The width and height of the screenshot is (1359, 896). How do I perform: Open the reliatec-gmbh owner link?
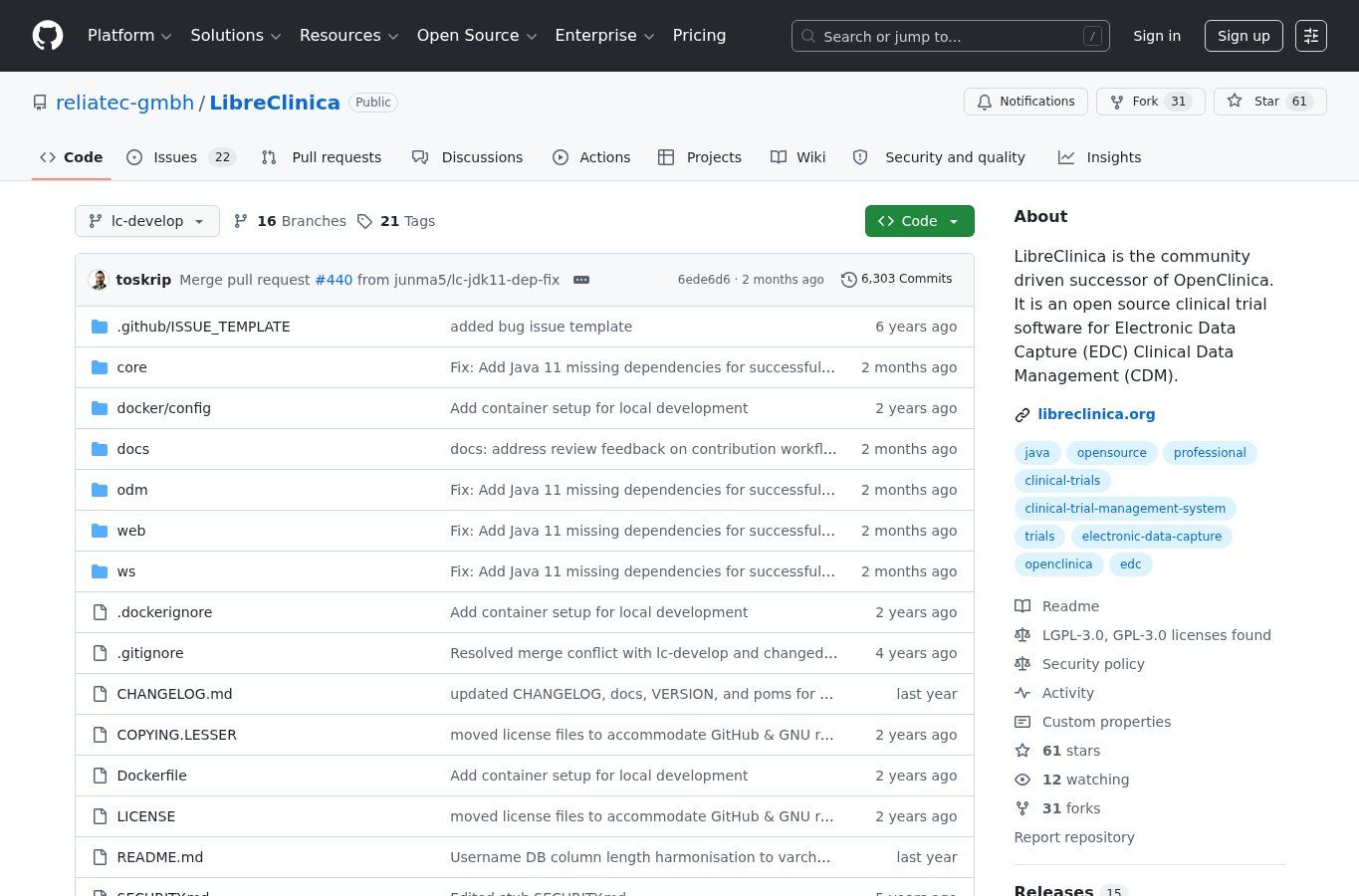tap(125, 103)
